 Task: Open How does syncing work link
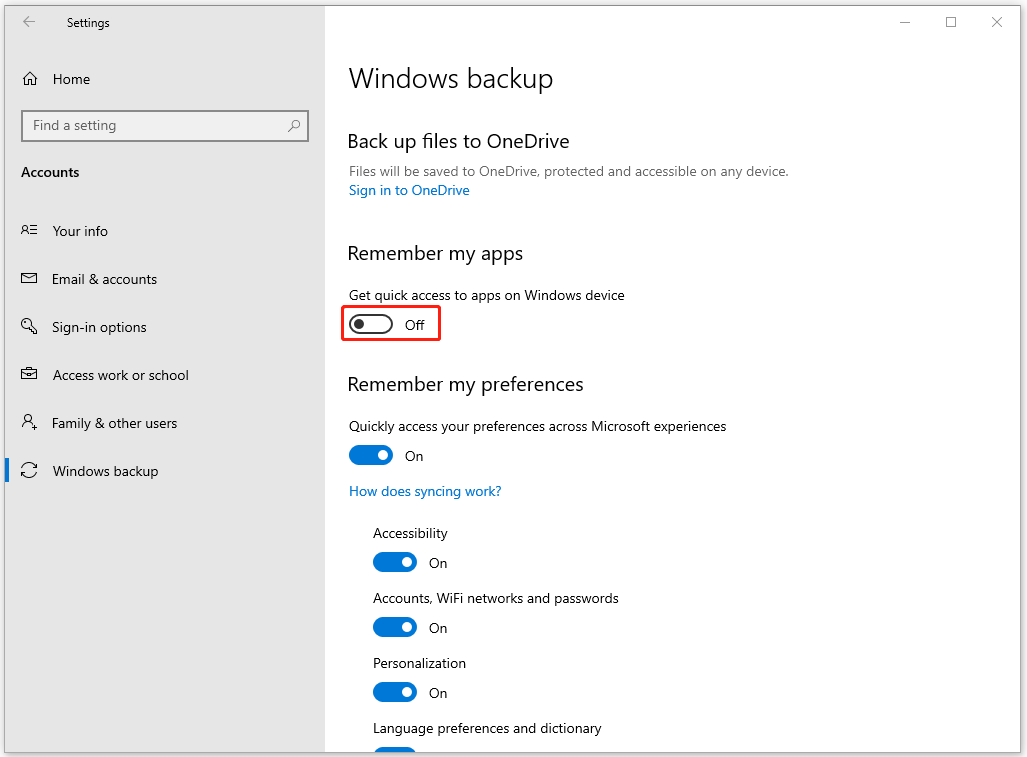[425, 491]
